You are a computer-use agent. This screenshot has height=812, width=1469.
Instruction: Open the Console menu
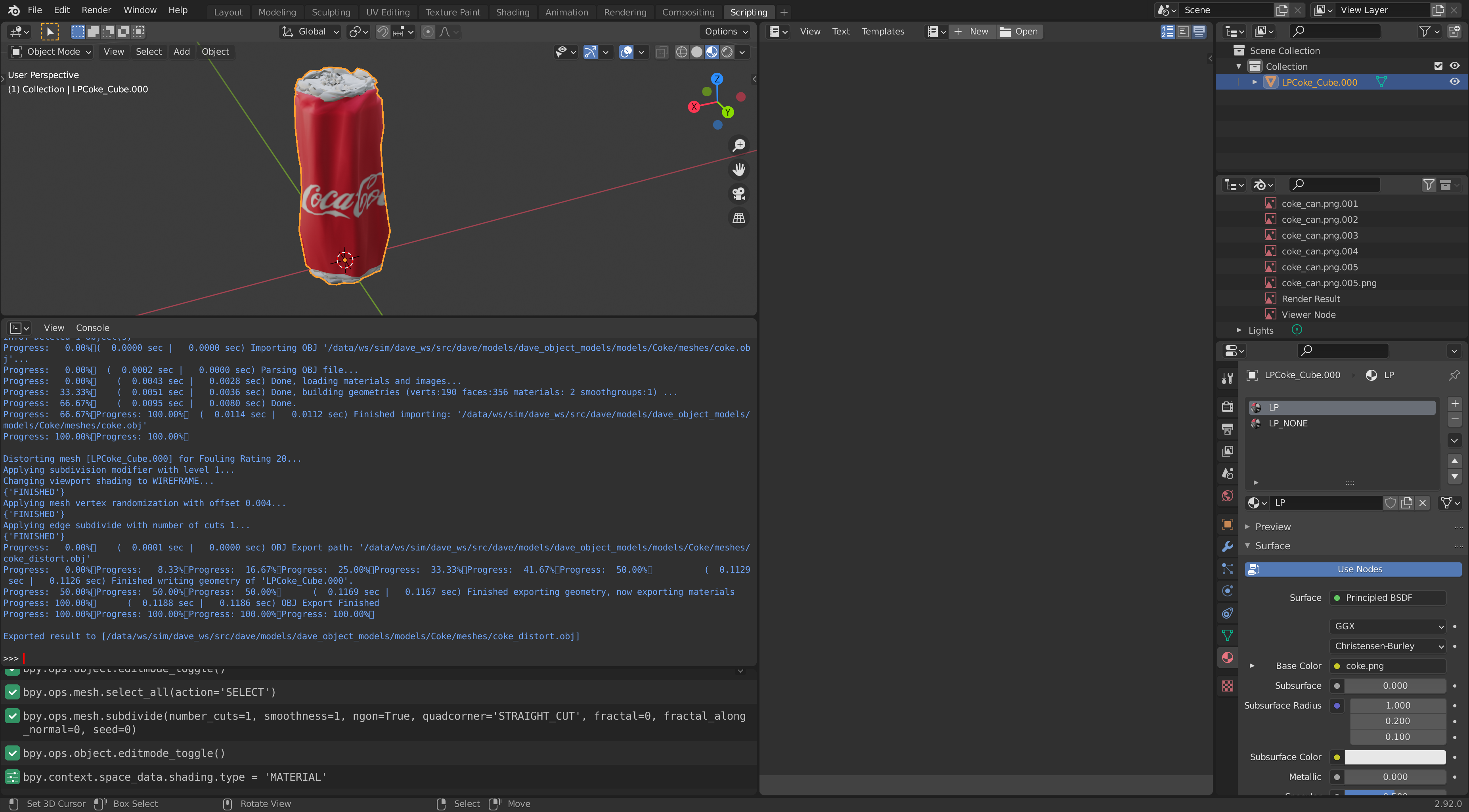(92, 328)
